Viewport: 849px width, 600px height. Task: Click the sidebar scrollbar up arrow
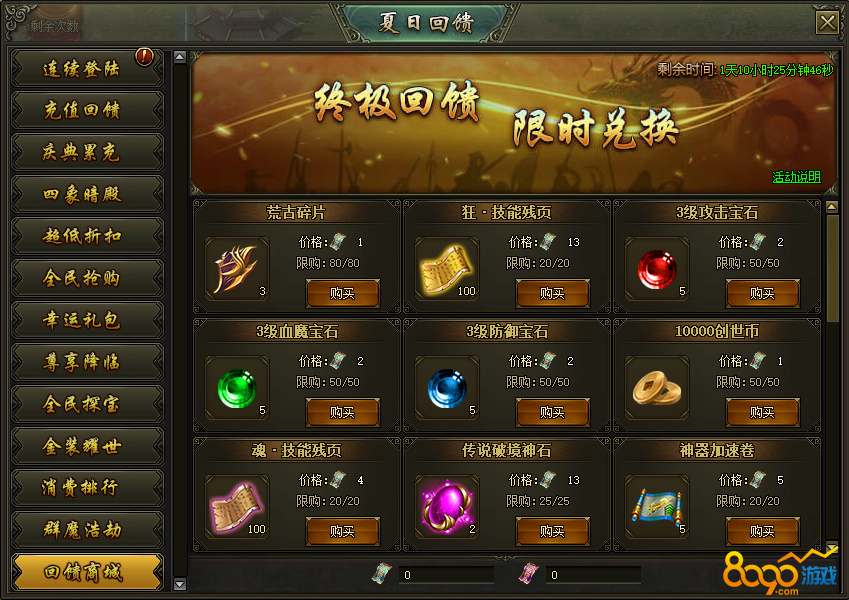pos(180,56)
